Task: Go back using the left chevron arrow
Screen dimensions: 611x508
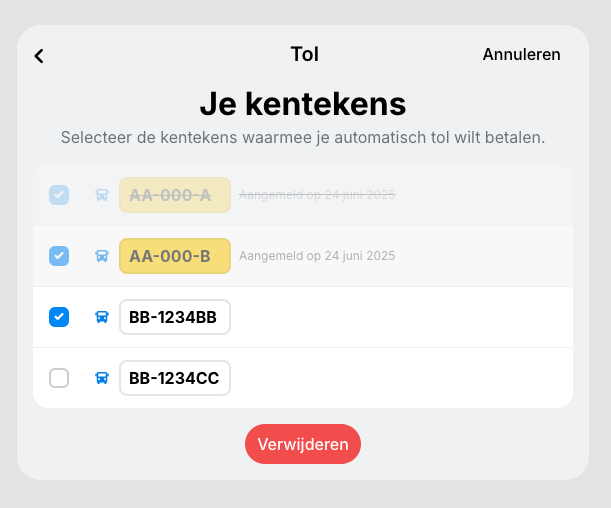Action: pos(39,56)
